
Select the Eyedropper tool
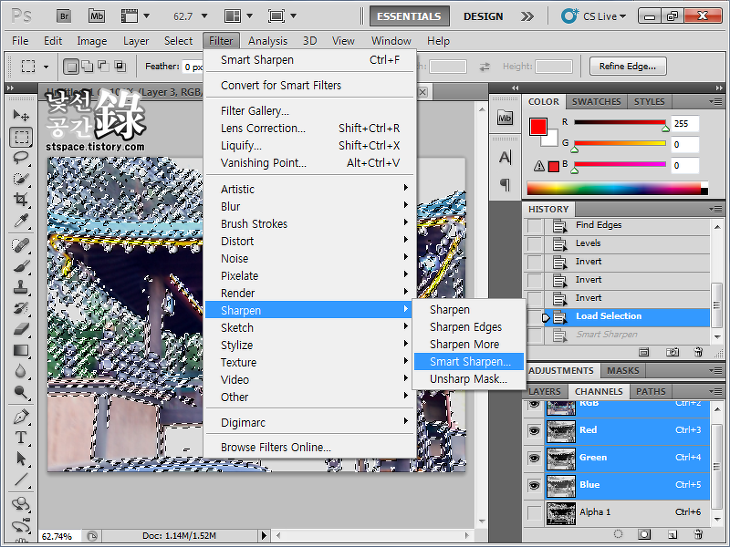tap(21, 221)
